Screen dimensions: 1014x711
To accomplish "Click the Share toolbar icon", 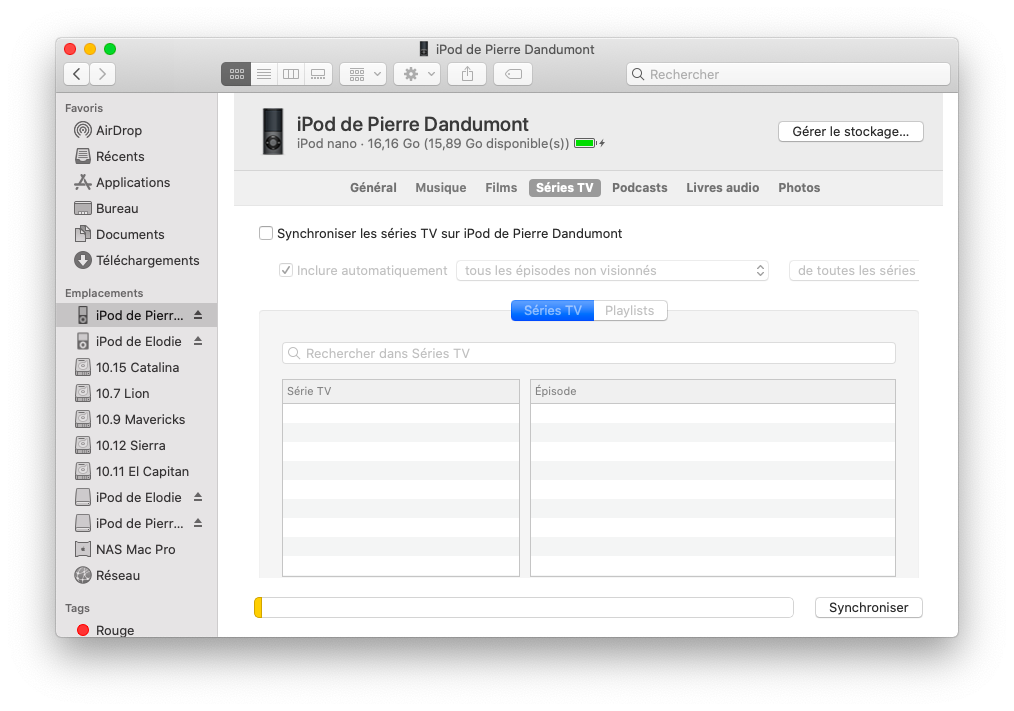I will click(468, 74).
